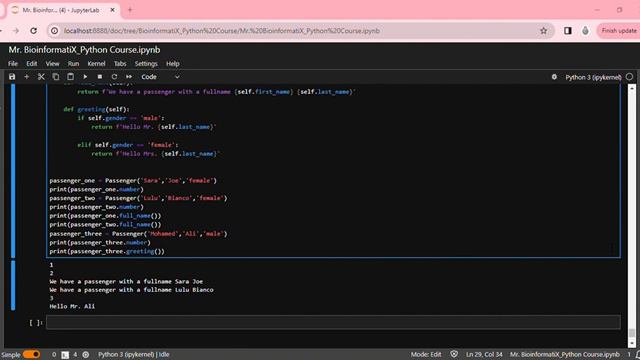Close the JupyterLab browser tab

112,10
